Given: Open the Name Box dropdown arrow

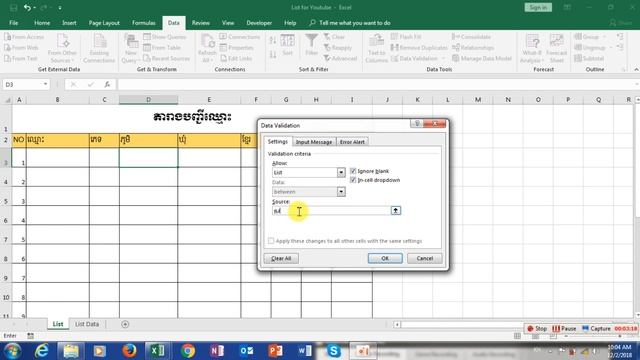Looking at the screenshot, I should (x=45, y=84).
